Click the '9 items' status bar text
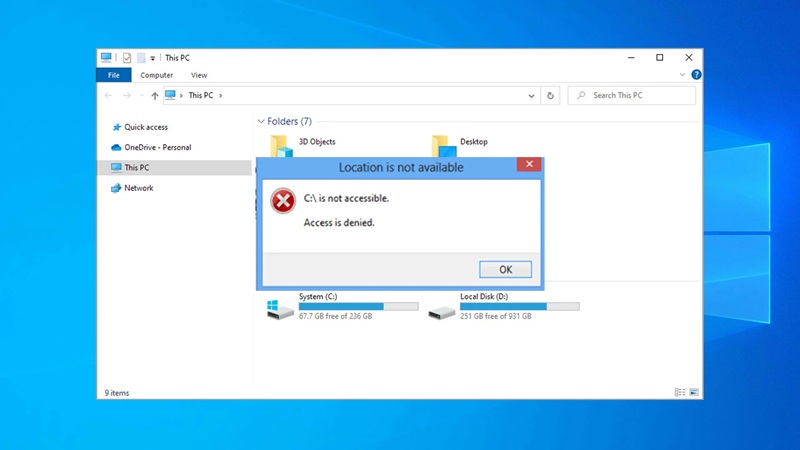 117,393
